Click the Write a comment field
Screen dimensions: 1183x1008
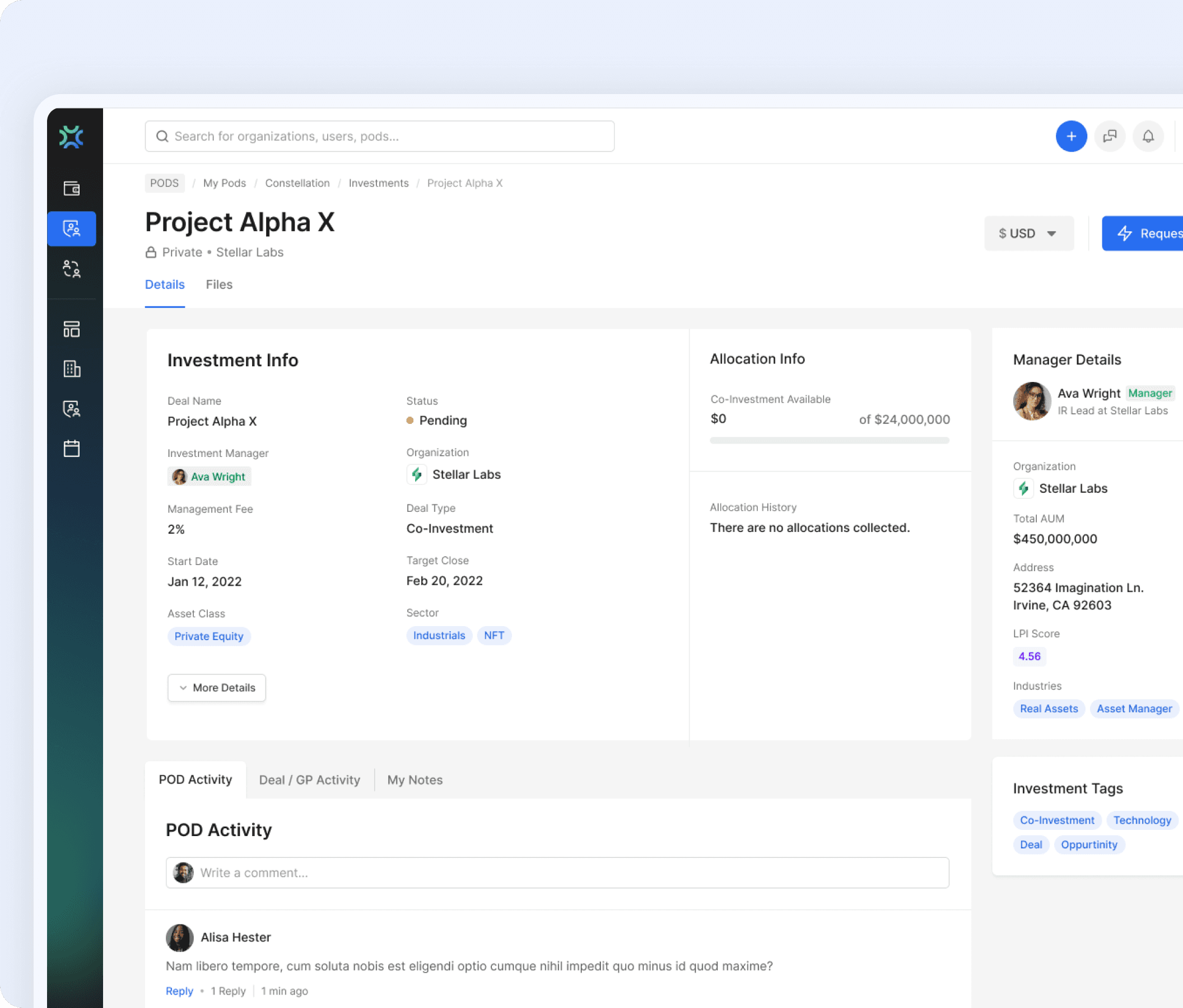tap(557, 872)
